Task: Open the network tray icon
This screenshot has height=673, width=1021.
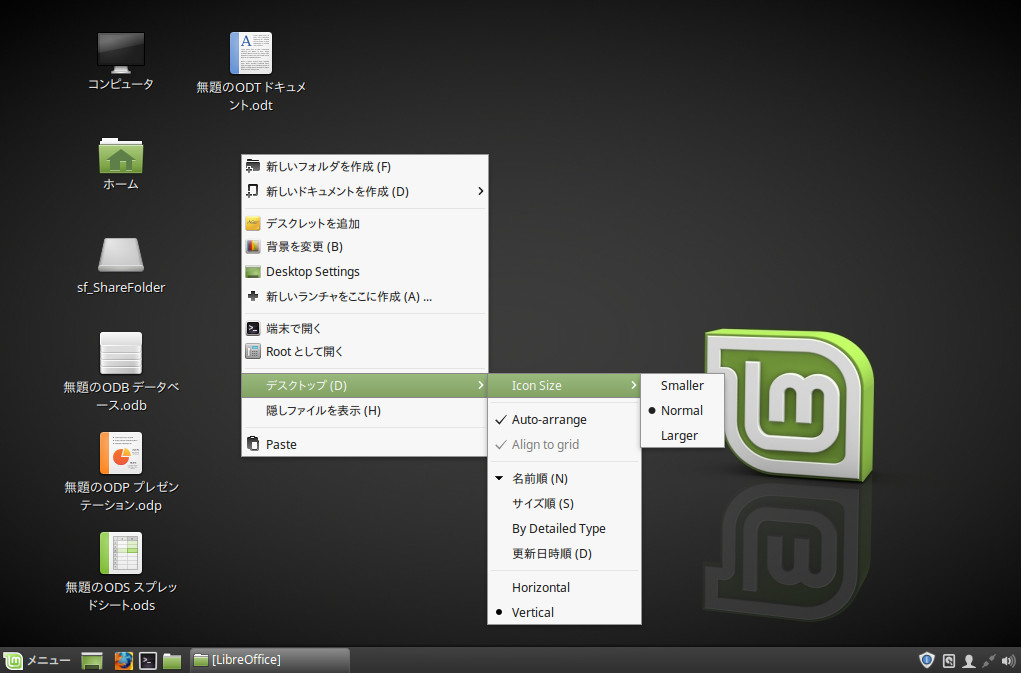Action: (988, 661)
